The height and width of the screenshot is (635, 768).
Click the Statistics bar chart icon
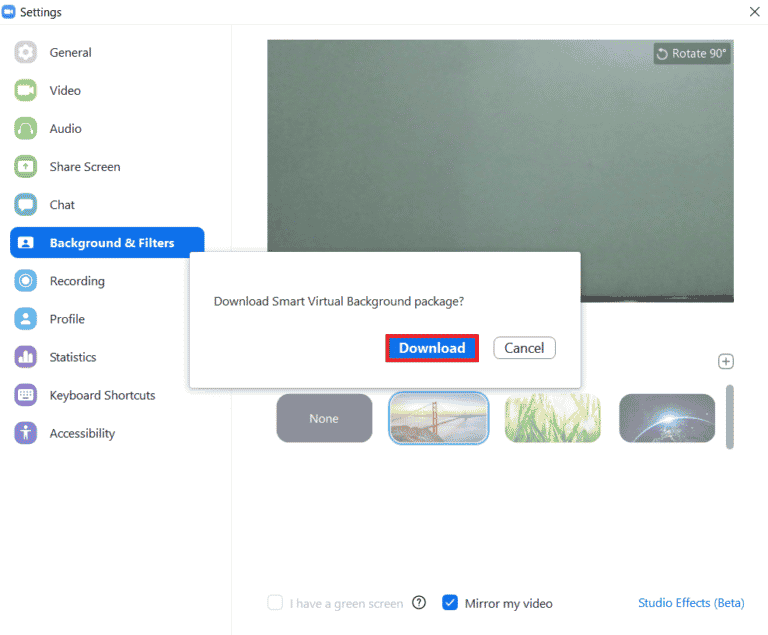[25, 357]
